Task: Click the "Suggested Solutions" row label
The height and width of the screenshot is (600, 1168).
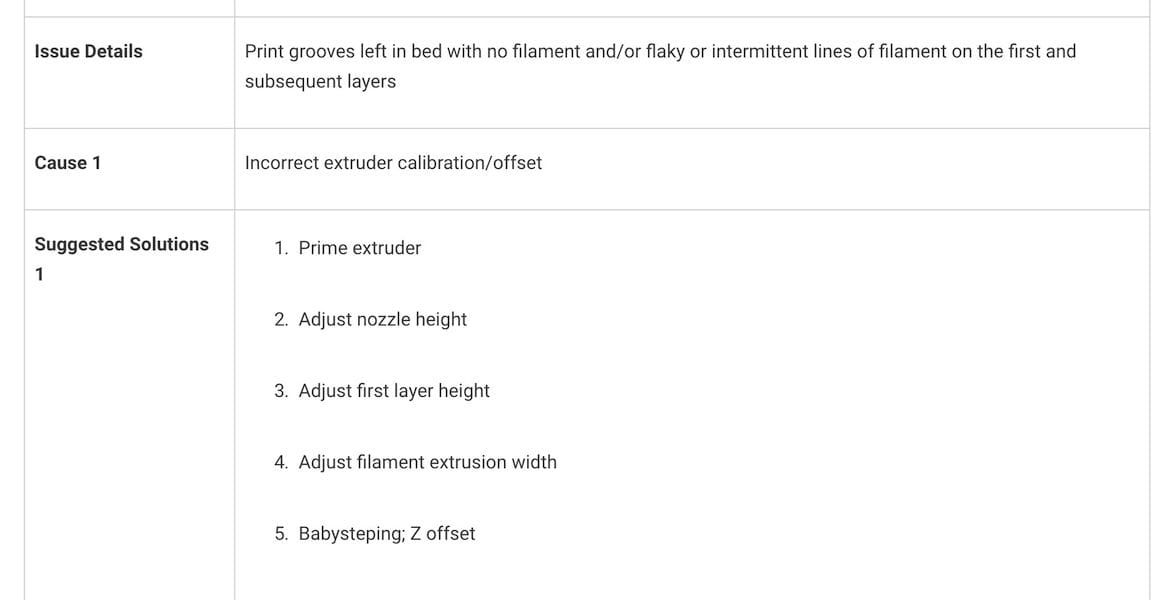Action: click(121, 244)
